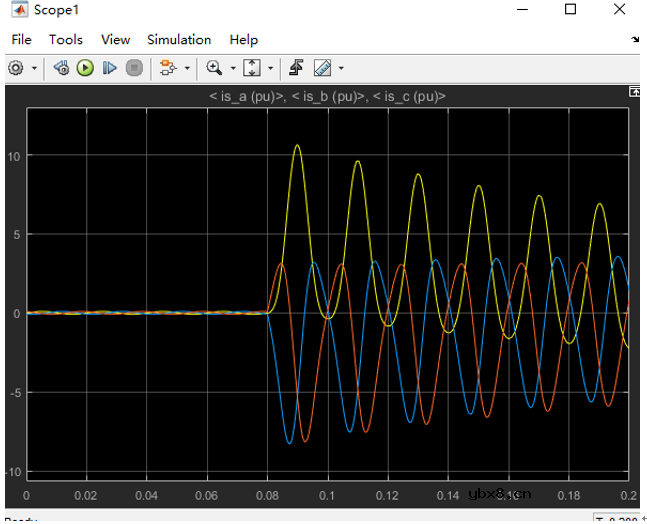Click the plot title is_a, is_b, is_c
The height and width of the screenshot is (524, 647).
[326, 97]
